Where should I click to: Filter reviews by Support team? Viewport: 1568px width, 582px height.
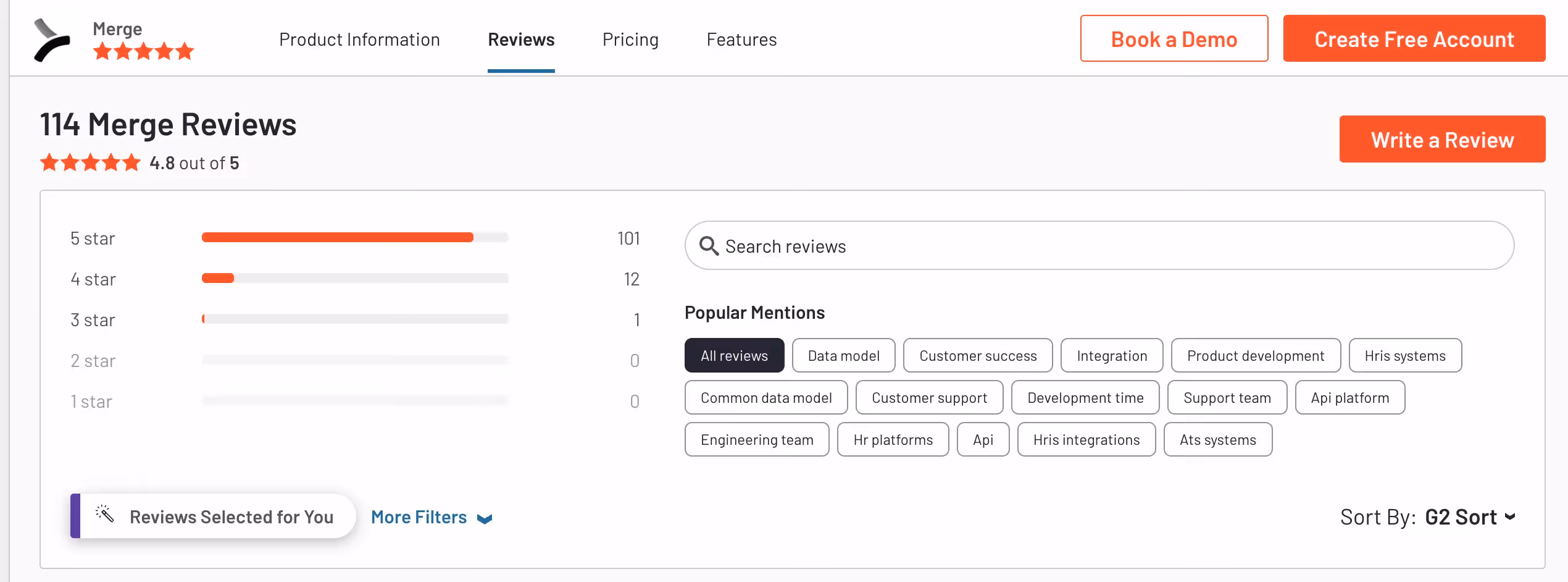(x=1227, y=397)
